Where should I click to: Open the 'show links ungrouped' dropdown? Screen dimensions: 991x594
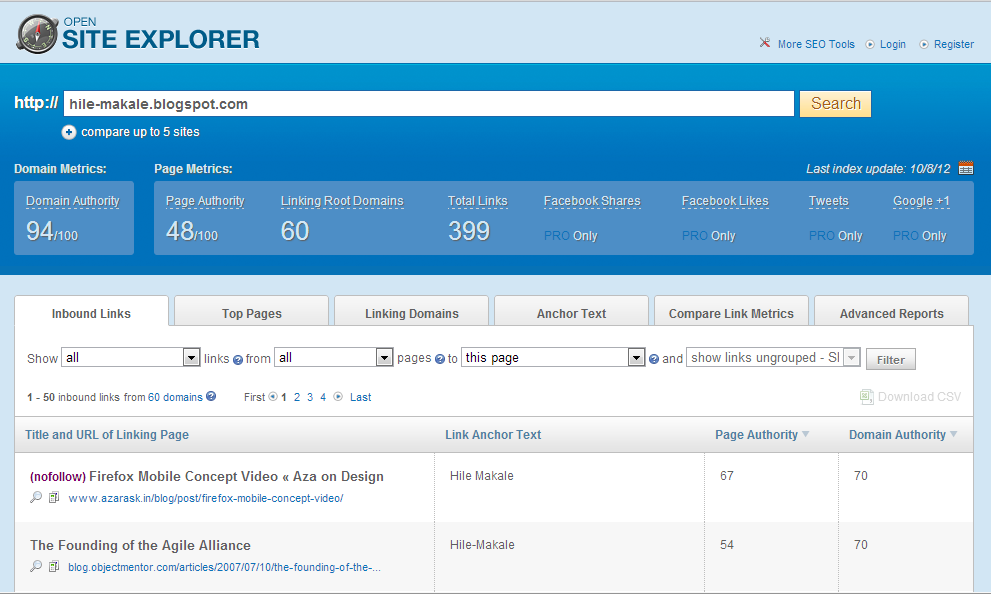point(774,358)
